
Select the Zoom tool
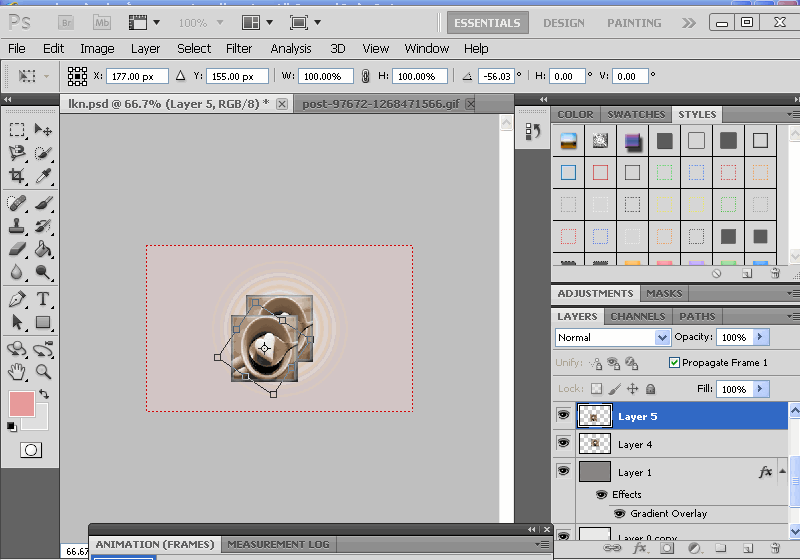43,372
